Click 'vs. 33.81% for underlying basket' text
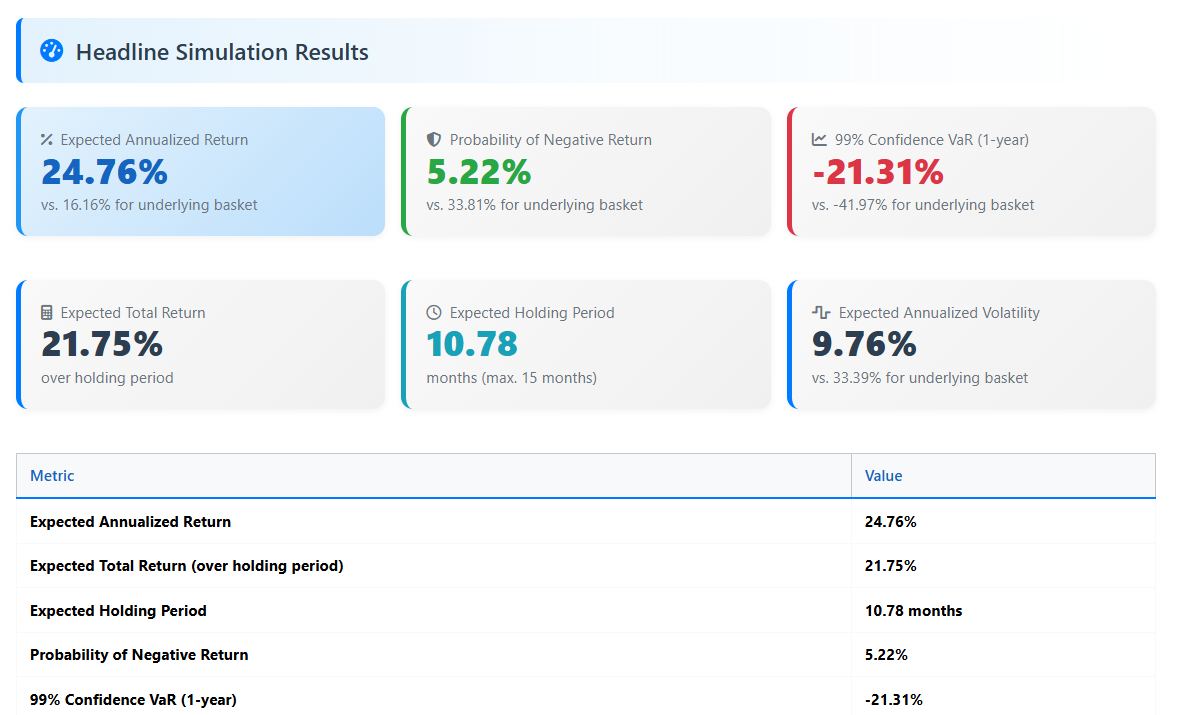The height and width of the screenshot is (715, 1181). (535, 205)
